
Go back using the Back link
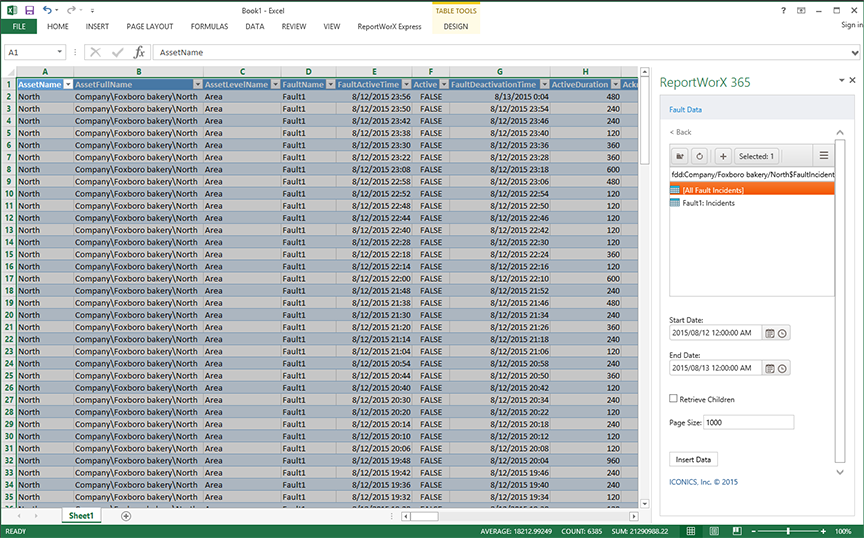pyautogui.click(x=680, y=132)
